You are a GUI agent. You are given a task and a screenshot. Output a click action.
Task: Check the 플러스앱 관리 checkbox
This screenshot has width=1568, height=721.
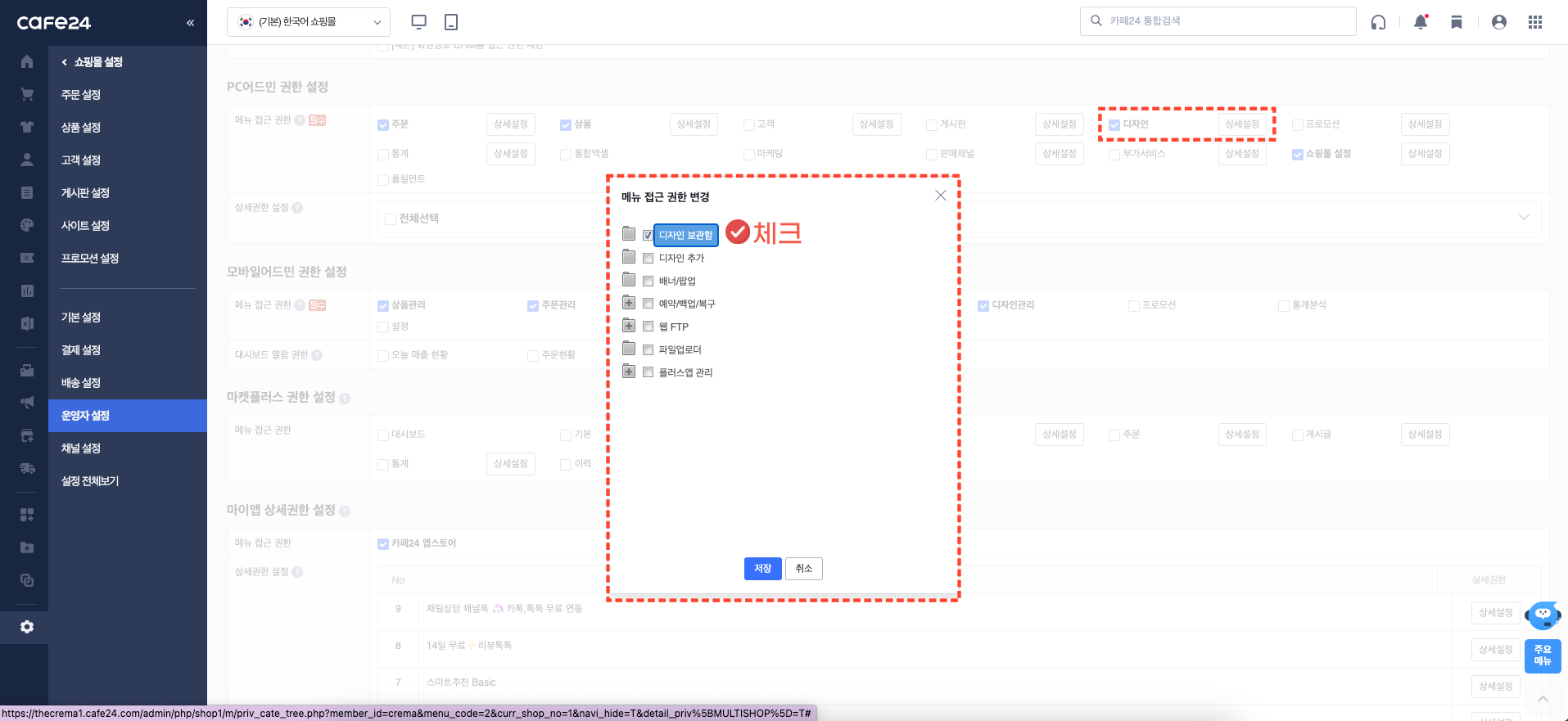click(x=648, y=372)
